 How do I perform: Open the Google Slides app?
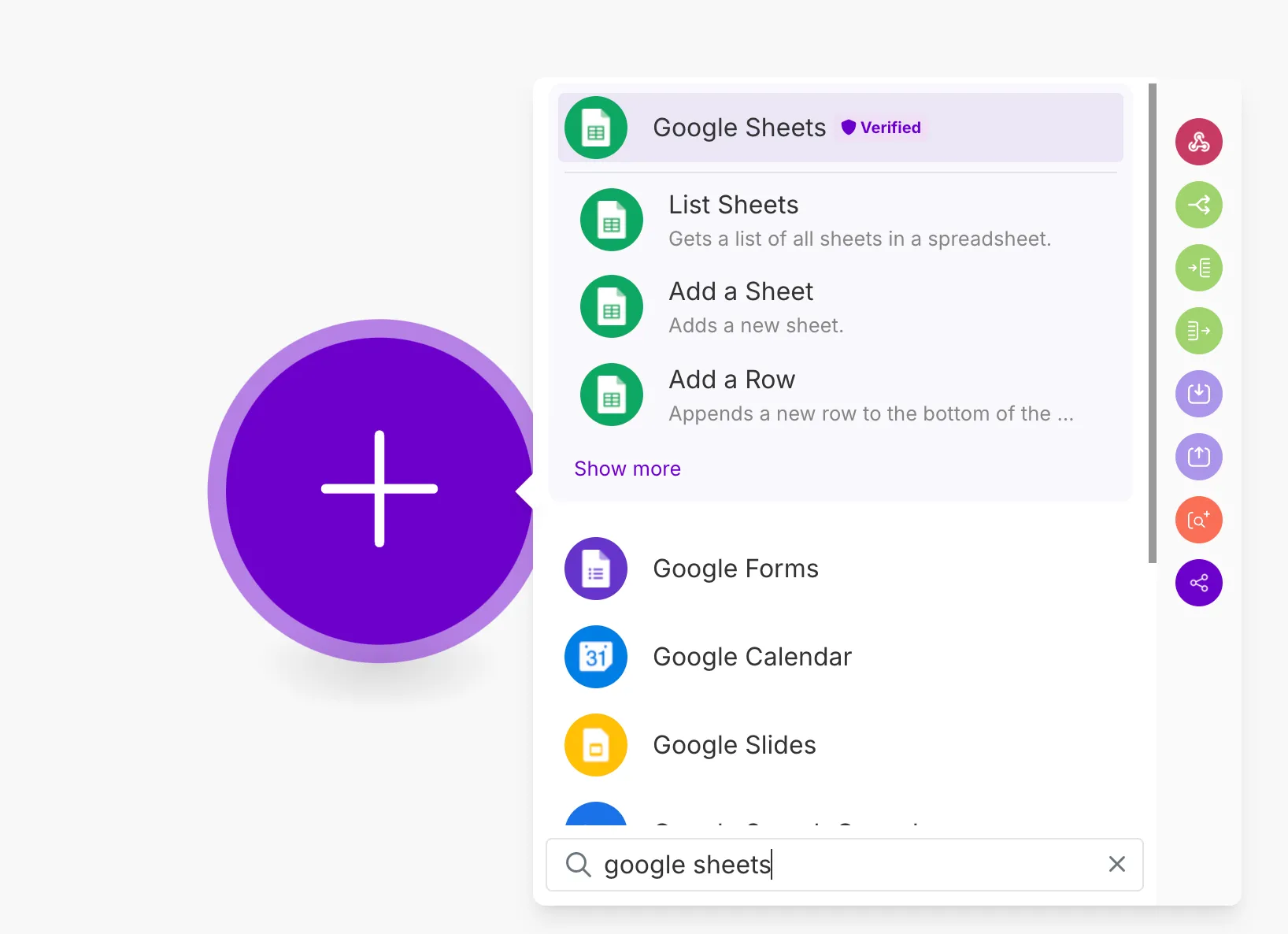click(x=840, y=745)
